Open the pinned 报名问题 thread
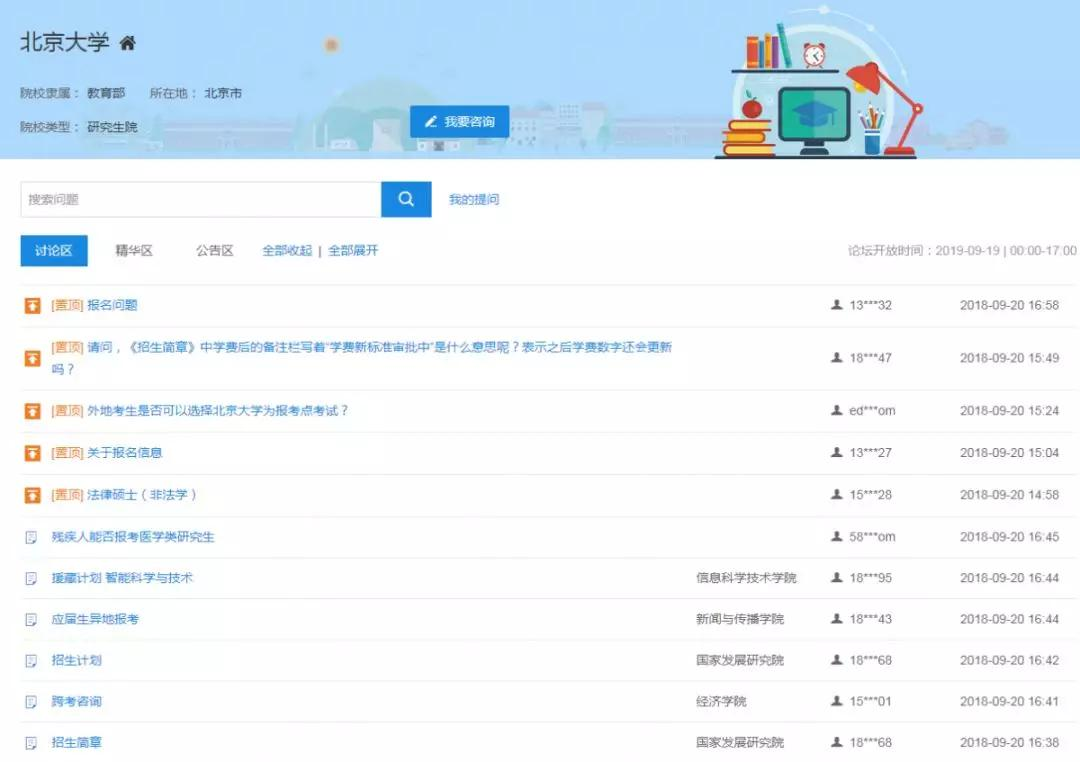 coord(112,305)
